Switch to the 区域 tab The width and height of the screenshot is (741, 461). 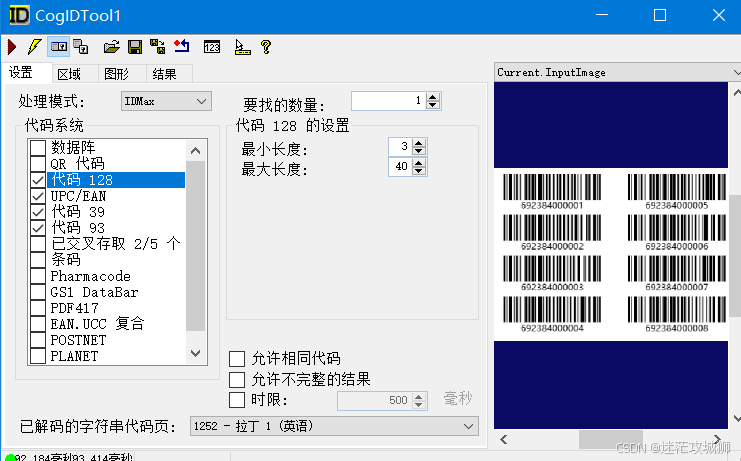pos(69,74)
